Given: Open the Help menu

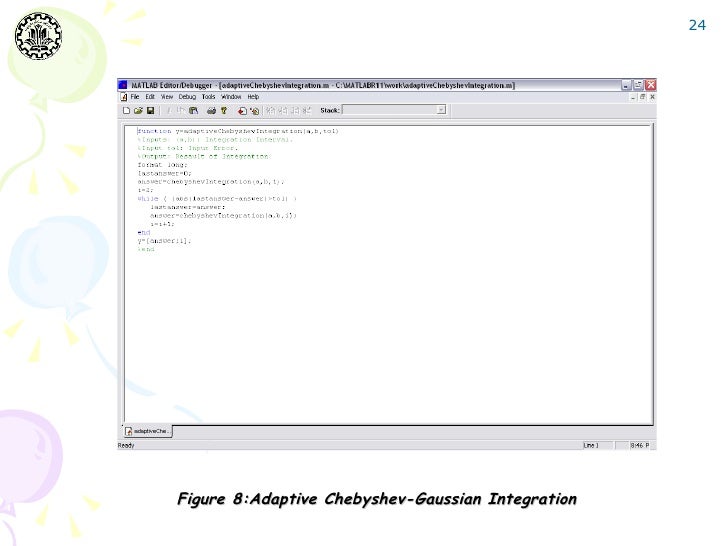Looking at the screenshot, I should click(x=253, y=97).
